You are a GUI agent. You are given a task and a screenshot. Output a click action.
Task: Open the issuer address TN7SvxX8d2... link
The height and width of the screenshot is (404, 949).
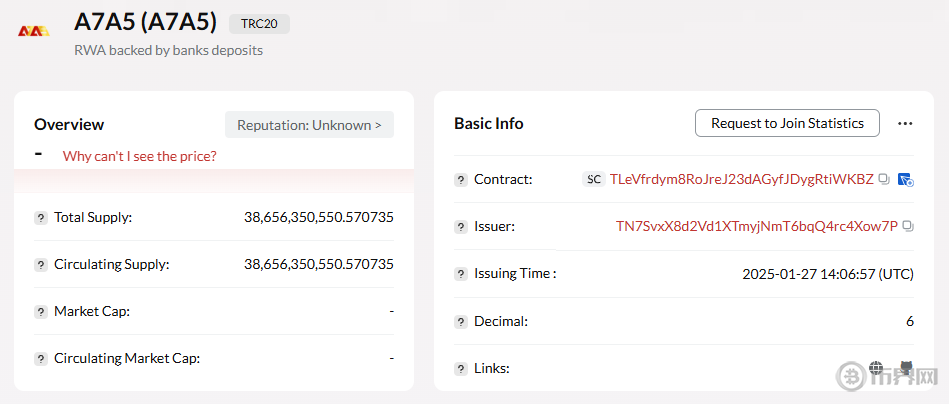756,226
